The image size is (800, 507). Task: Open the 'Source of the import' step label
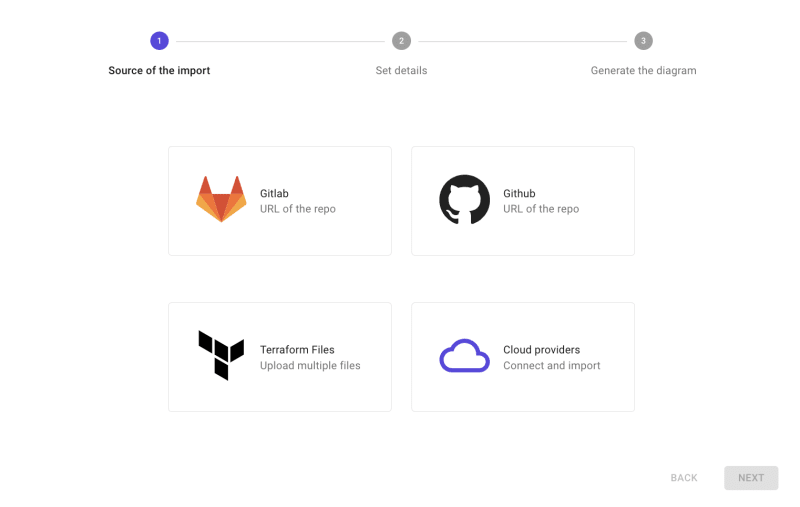159,70
